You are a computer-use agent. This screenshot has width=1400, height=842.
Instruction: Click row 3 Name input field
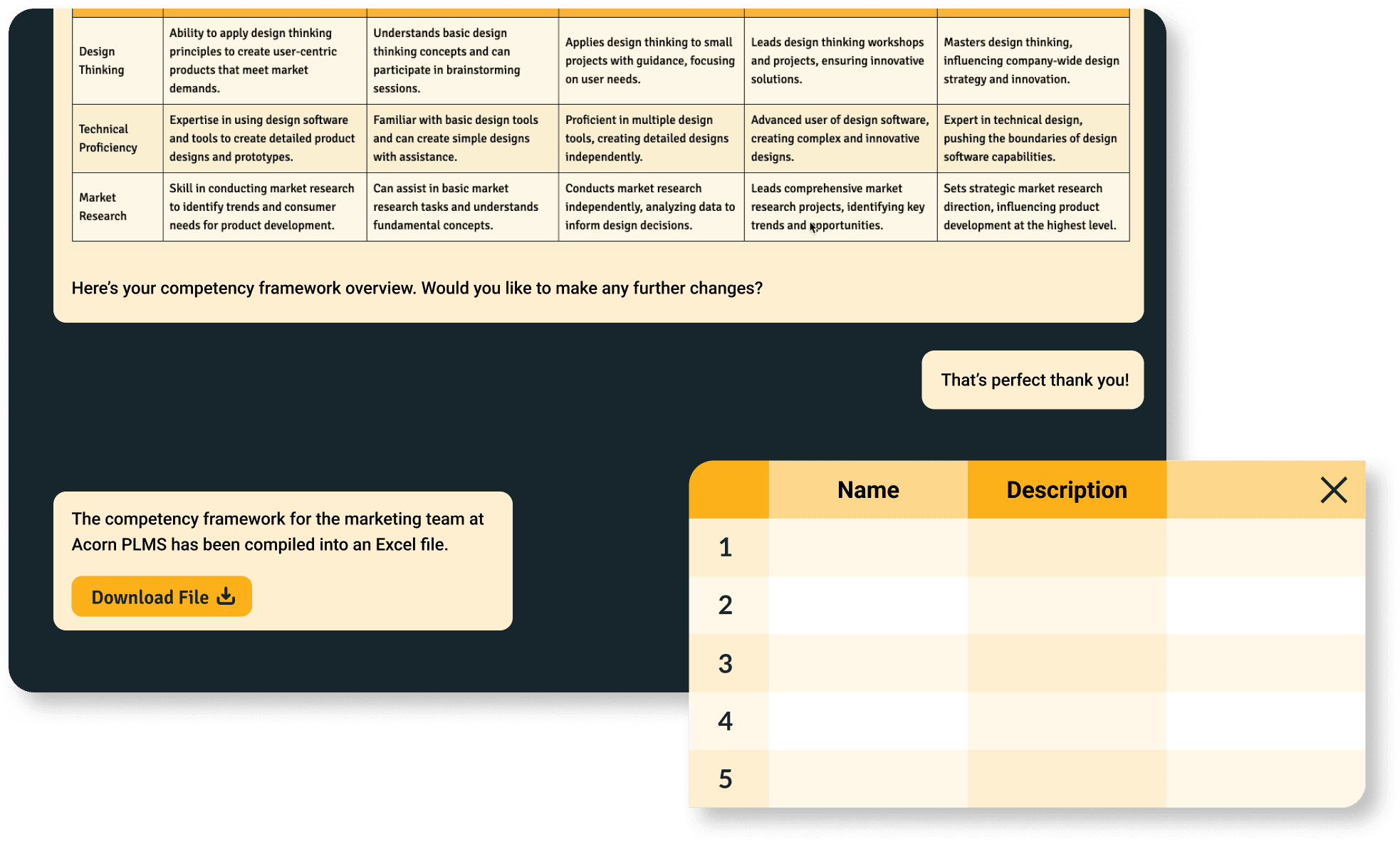click(x=867, y=660)
